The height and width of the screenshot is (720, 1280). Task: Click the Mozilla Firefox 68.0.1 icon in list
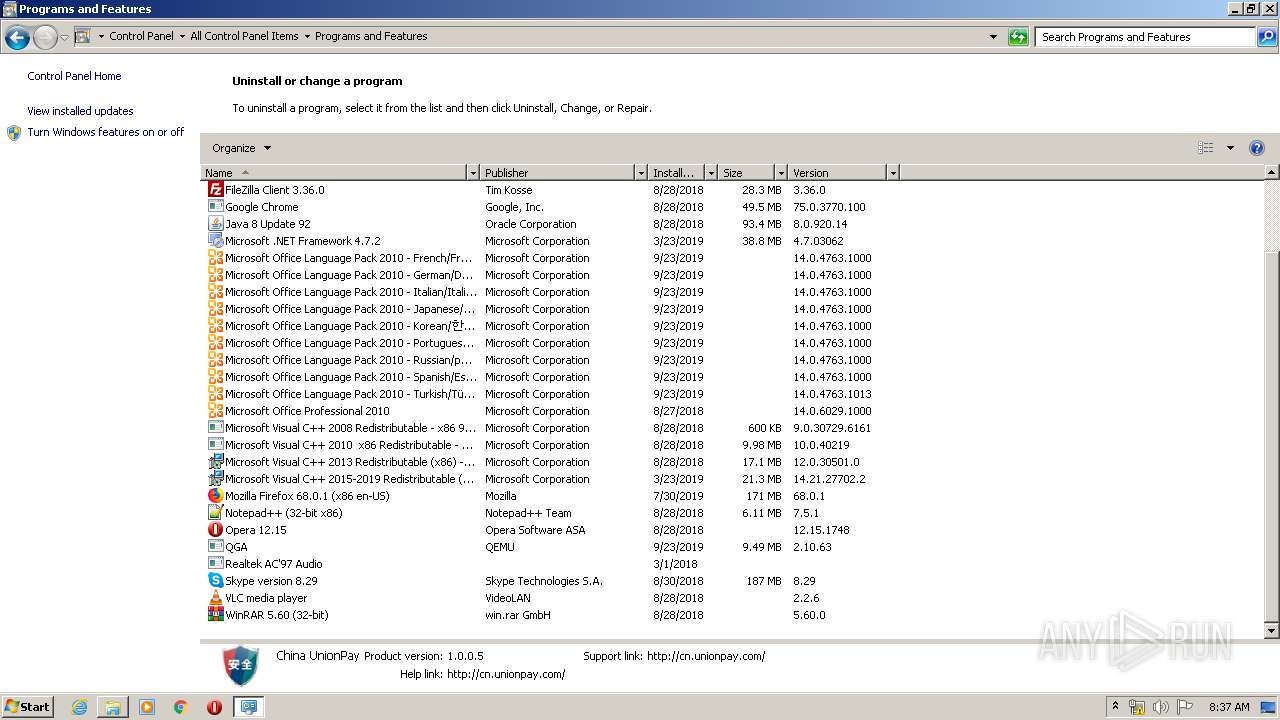click(x=215, y=495)
